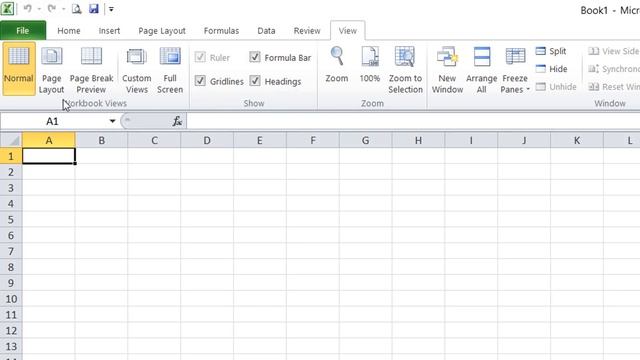Click into the formula bar input
Screen dimensions: 640x360
413,121
